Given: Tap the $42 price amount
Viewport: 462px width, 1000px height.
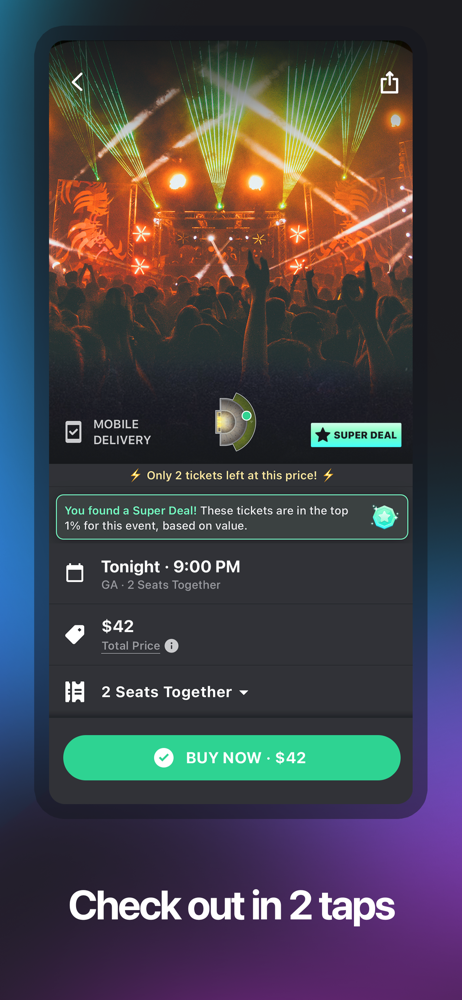Looking at the screenshot, I should tap(118, 626).
